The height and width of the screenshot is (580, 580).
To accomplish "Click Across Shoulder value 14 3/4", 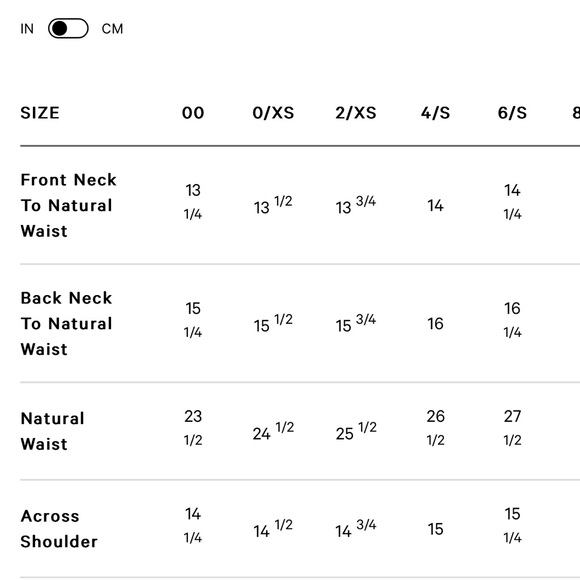I will pyautogui.click(x=356, y=529).
